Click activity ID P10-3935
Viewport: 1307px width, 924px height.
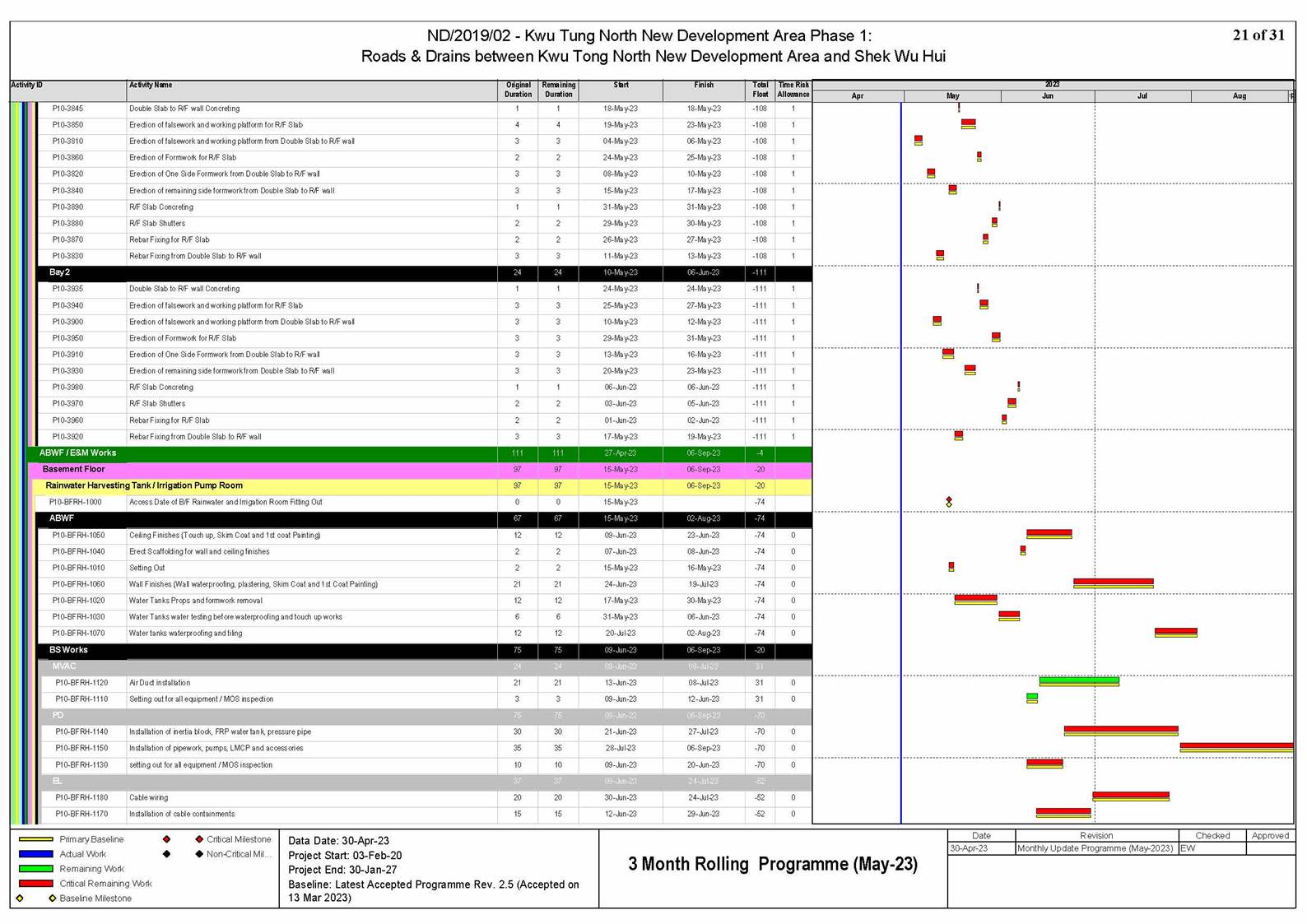(x=67, y=289)
